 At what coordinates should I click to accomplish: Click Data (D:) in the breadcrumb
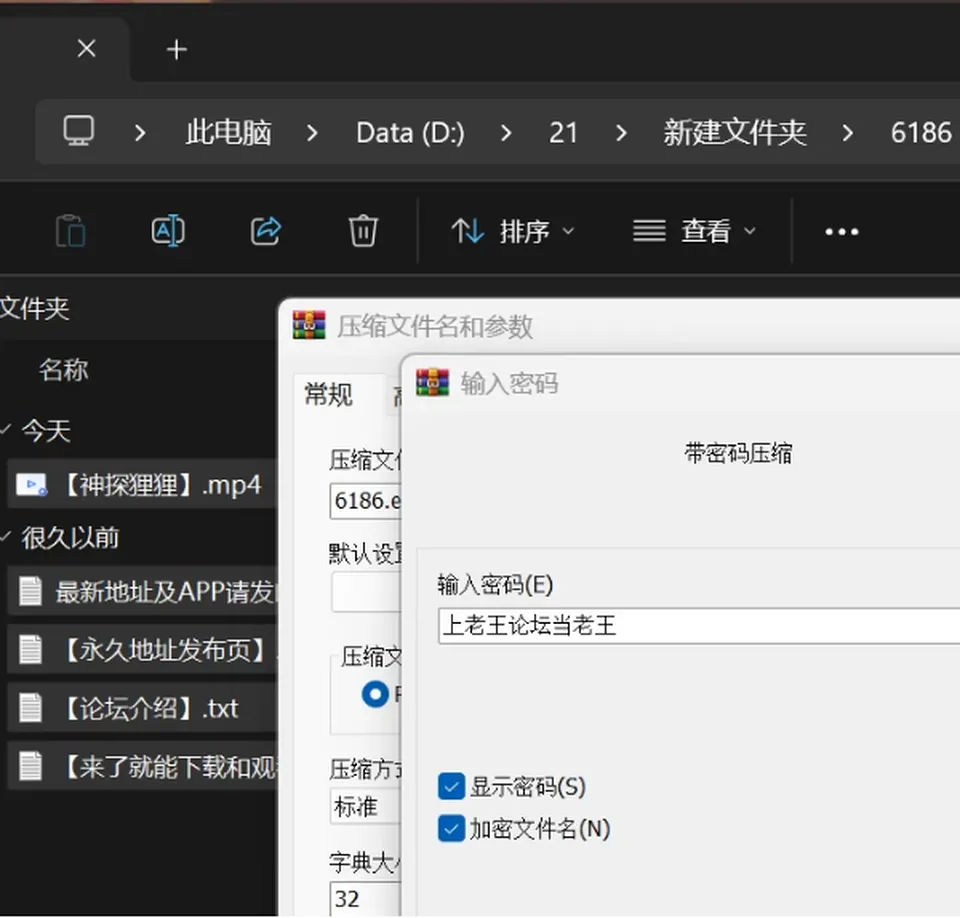(410, 132)
